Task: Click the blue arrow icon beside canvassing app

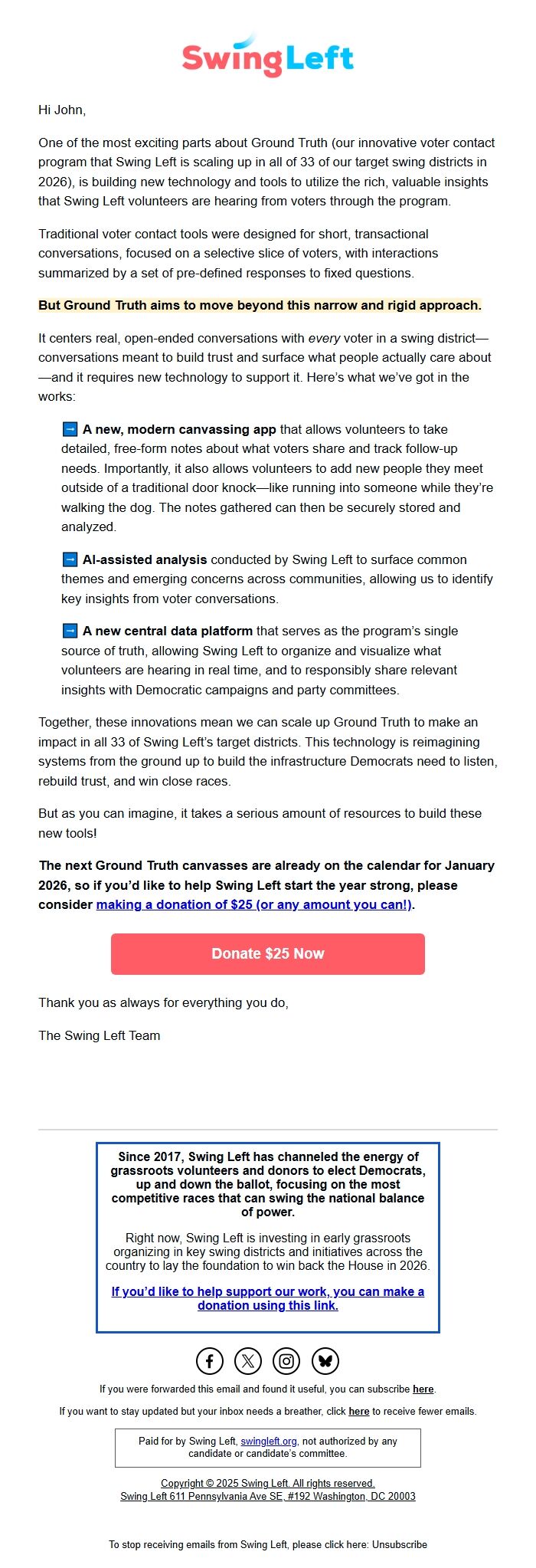Action: (x=69, y=429)
